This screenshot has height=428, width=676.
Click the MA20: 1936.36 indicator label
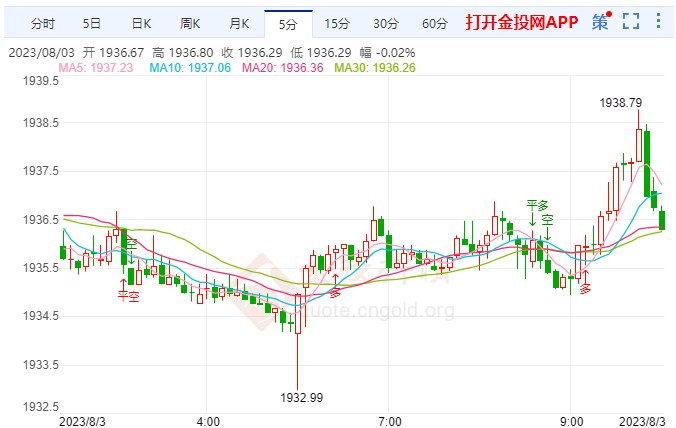coord(282,68)
